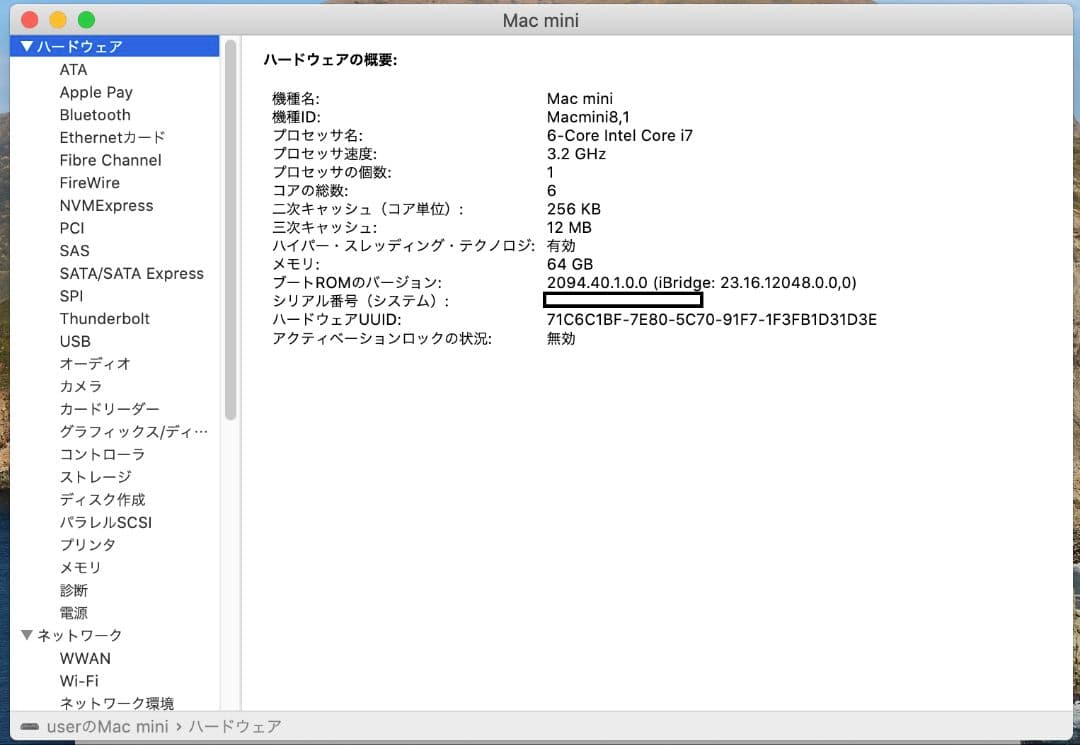
Task: Select Wi-Fi in the sidebar
Action: pos(79,681)
